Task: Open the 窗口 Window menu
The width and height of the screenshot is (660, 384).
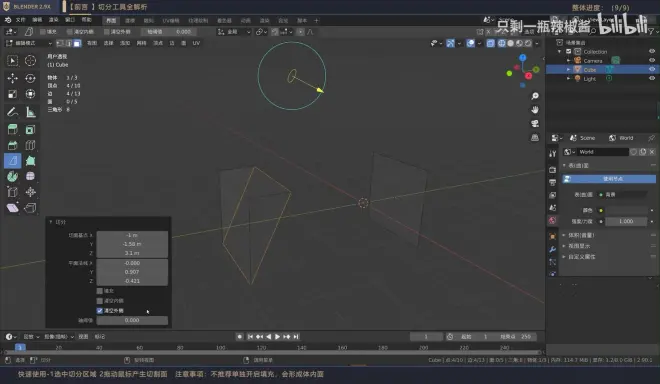Action: pyautogui.click(x=70, y=20)
